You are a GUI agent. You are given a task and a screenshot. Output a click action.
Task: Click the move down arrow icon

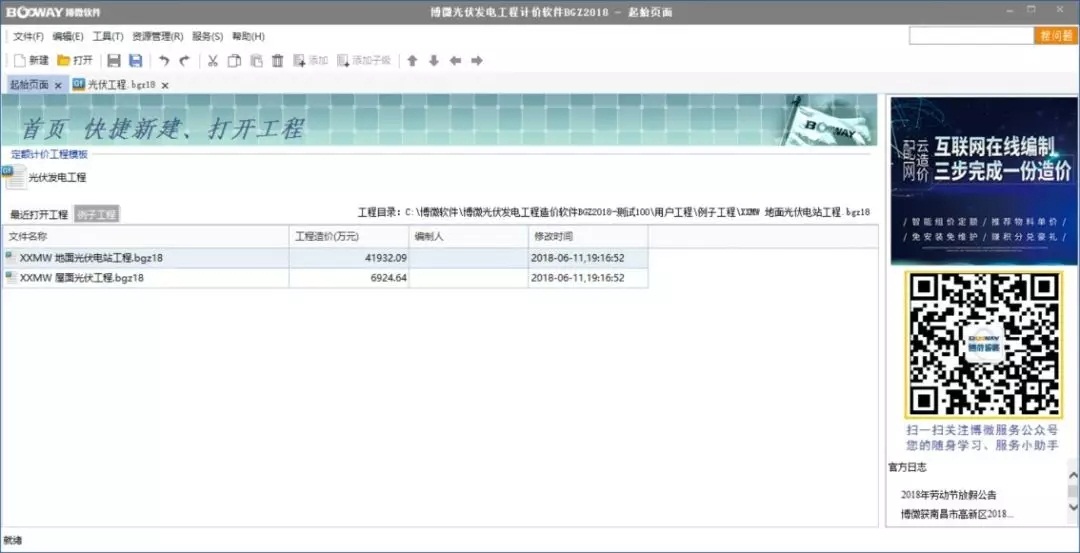click(434, 61)
